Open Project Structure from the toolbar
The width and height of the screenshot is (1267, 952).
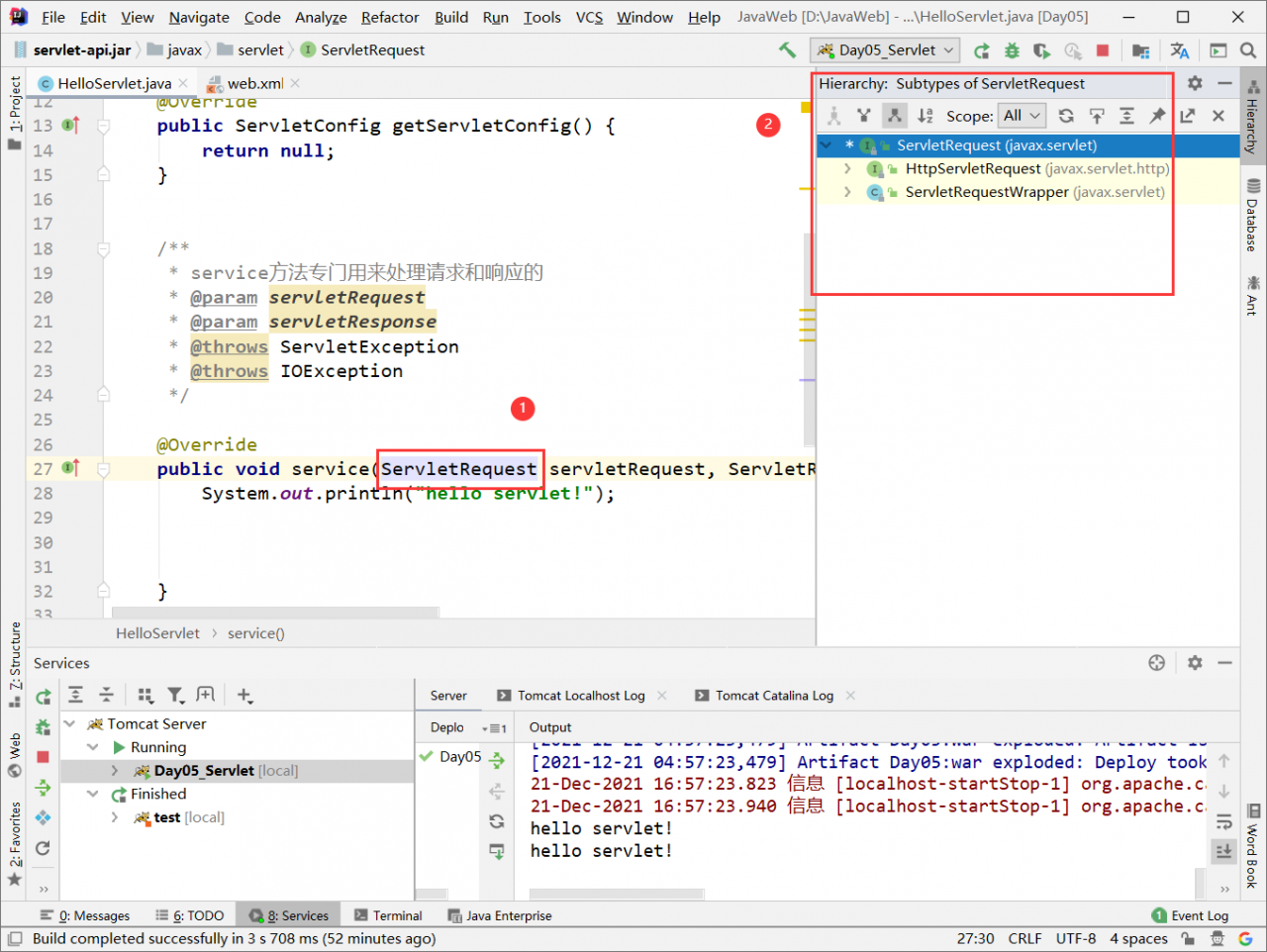1141,50
